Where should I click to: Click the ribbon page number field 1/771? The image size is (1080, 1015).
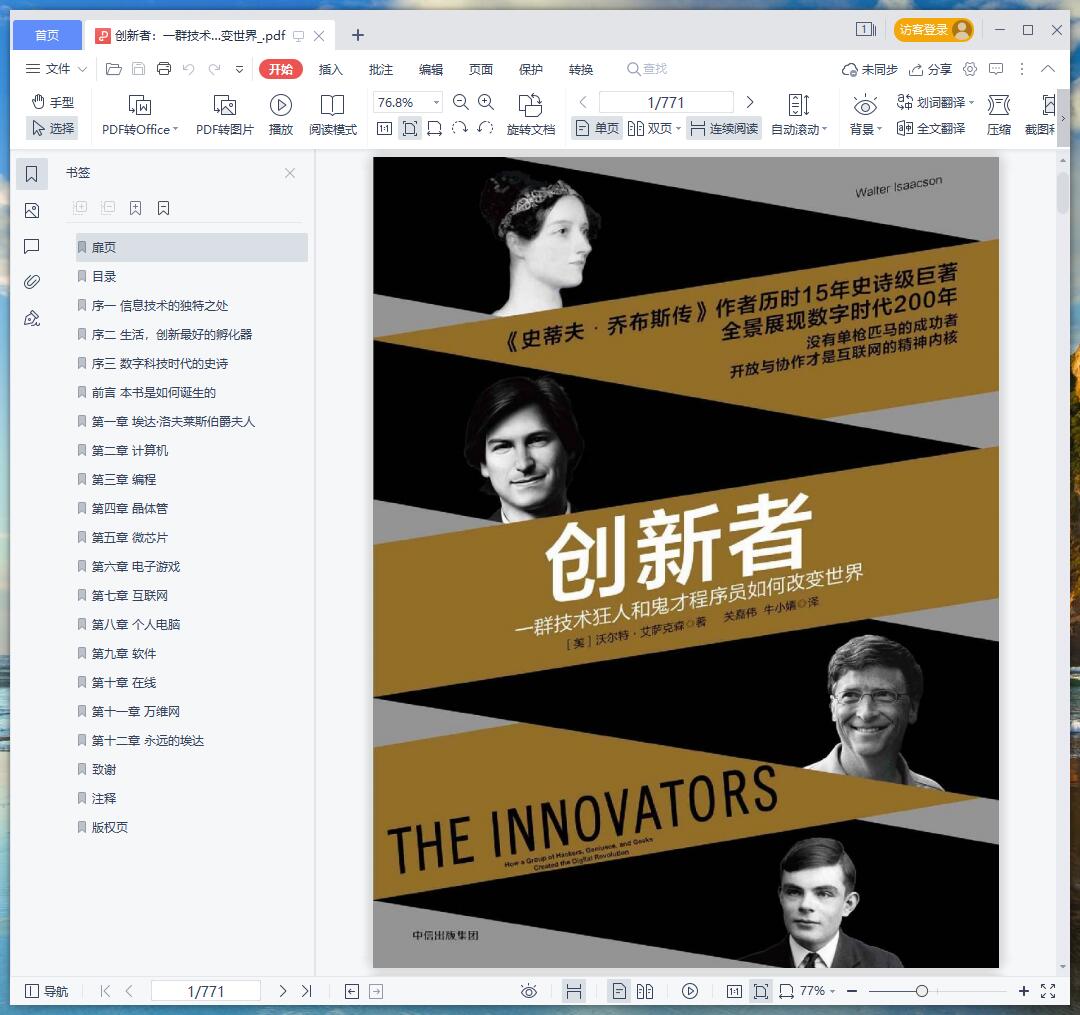[x=666, y=103]
